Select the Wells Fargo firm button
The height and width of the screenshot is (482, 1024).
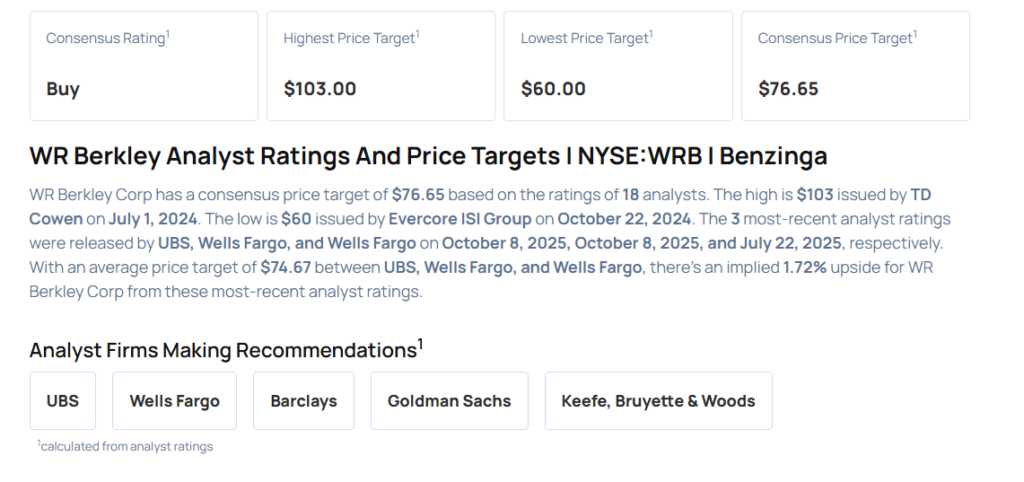(174, 401)
